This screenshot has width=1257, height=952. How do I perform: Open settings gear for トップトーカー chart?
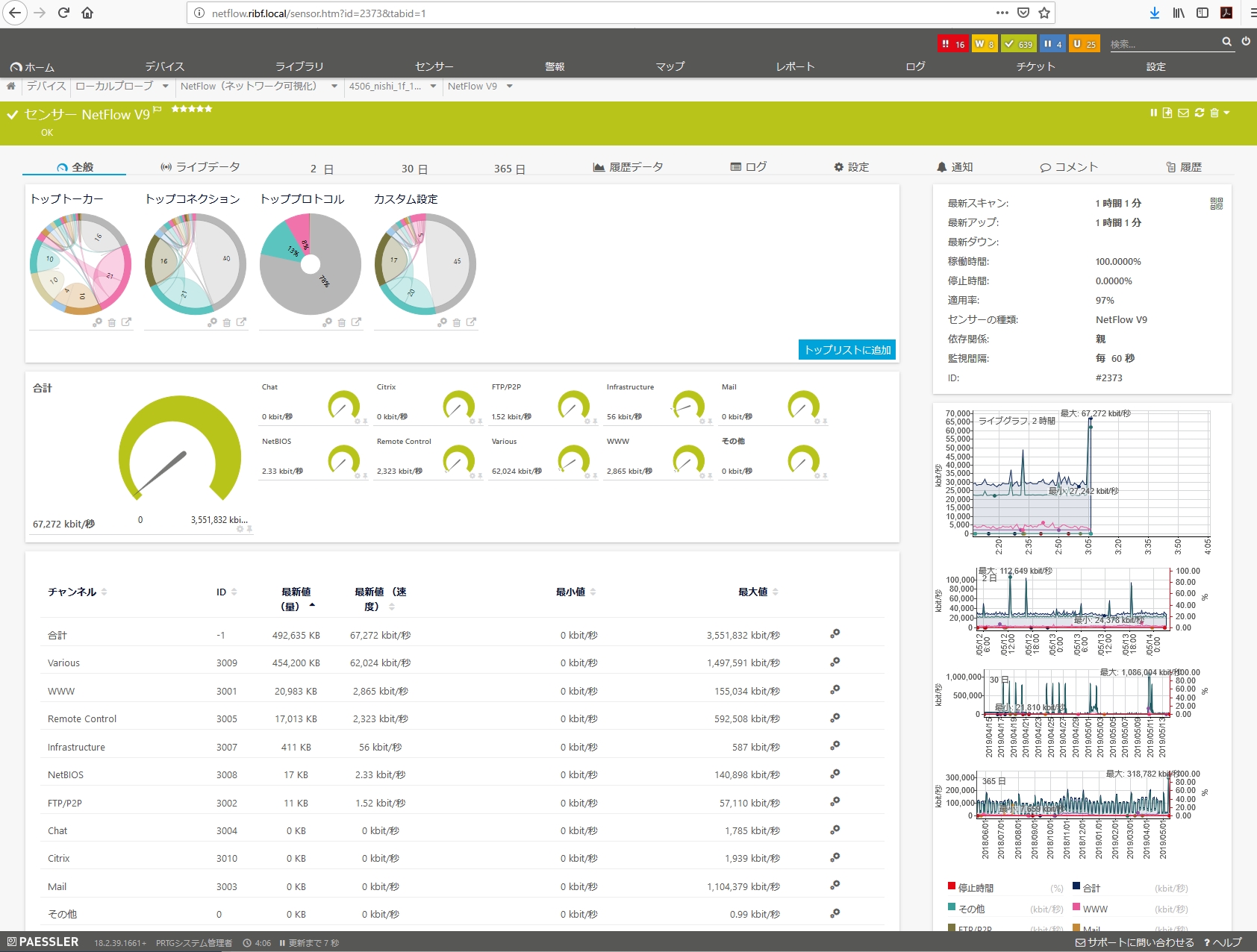pyautogui.click(x=97, y=322)
